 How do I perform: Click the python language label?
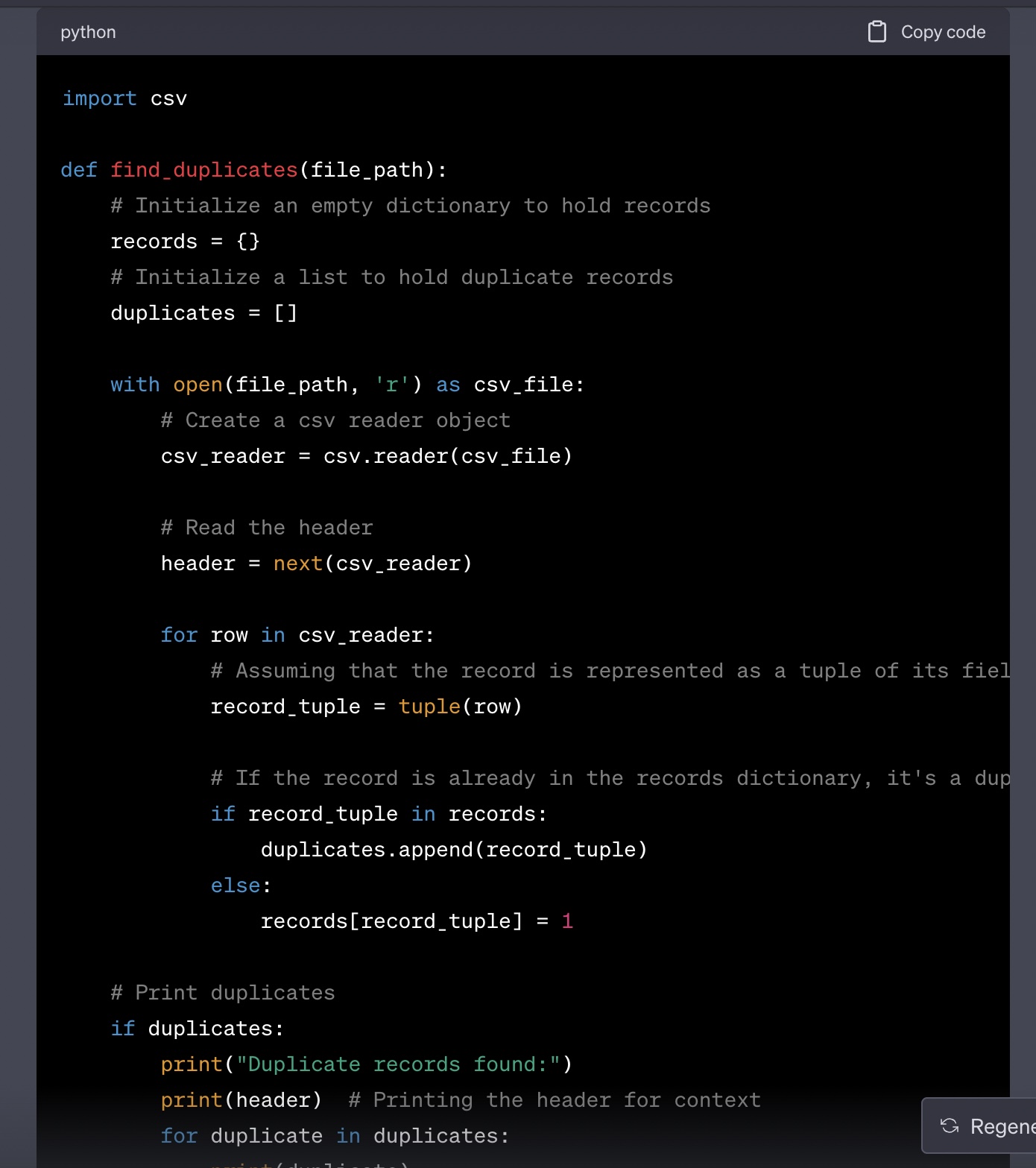88,32
